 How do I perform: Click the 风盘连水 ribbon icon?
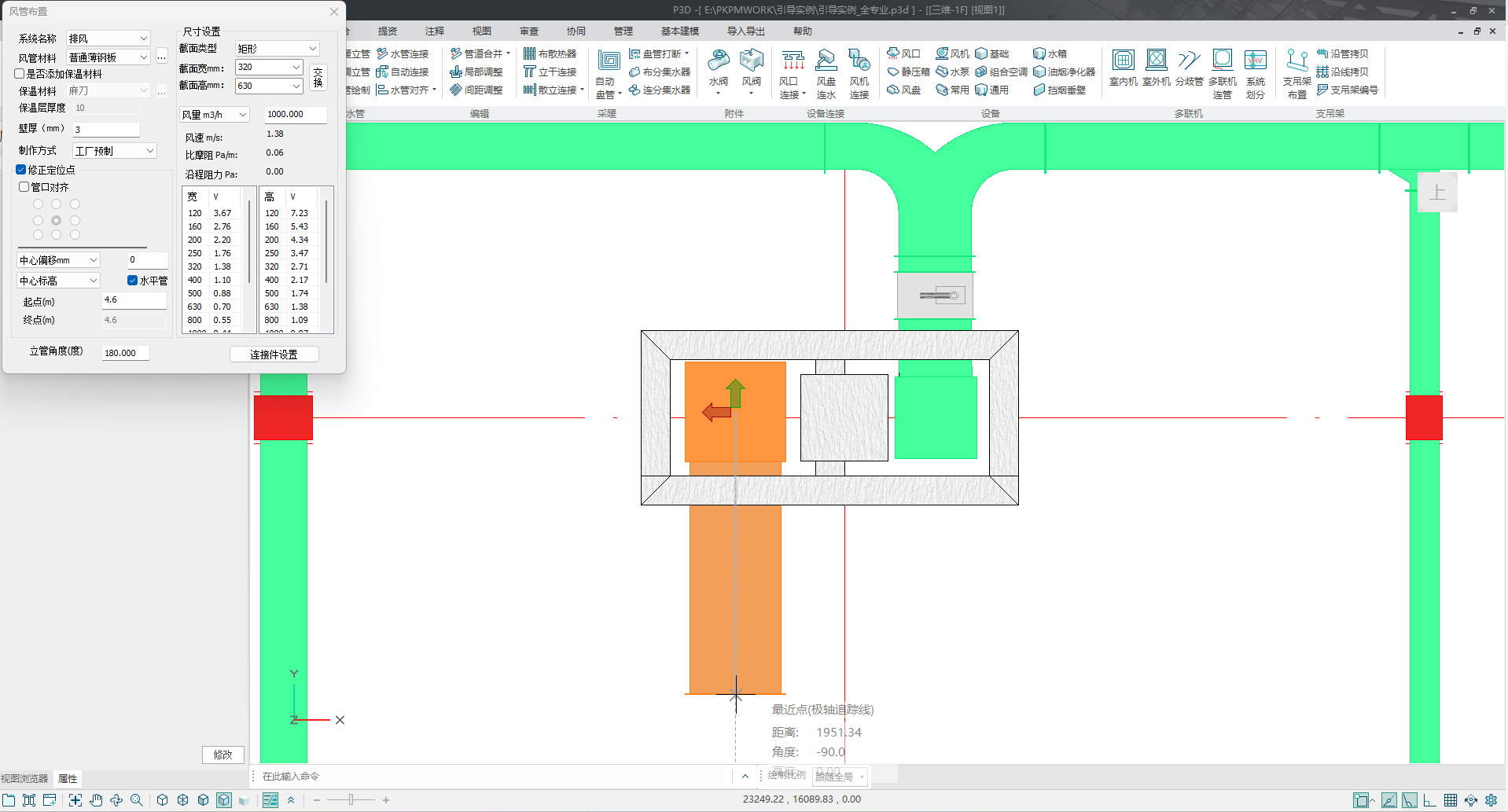[x=826, y=61]
